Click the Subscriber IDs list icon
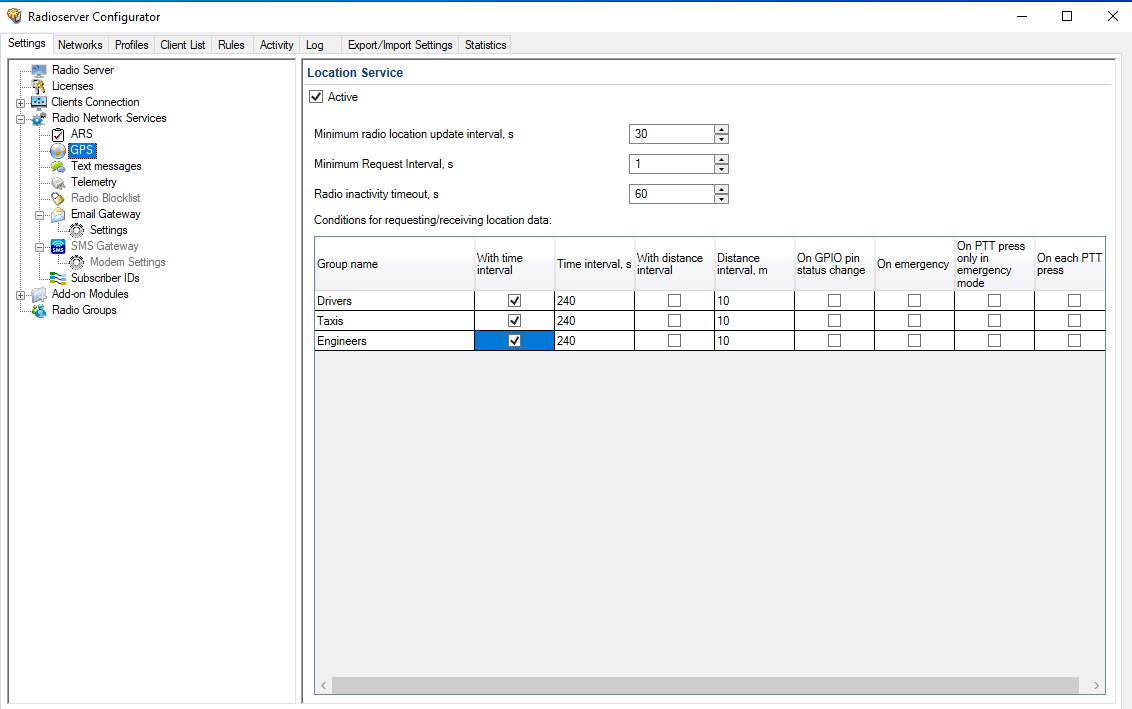This screenshot has width=1132, height=709. coord(58,278)
